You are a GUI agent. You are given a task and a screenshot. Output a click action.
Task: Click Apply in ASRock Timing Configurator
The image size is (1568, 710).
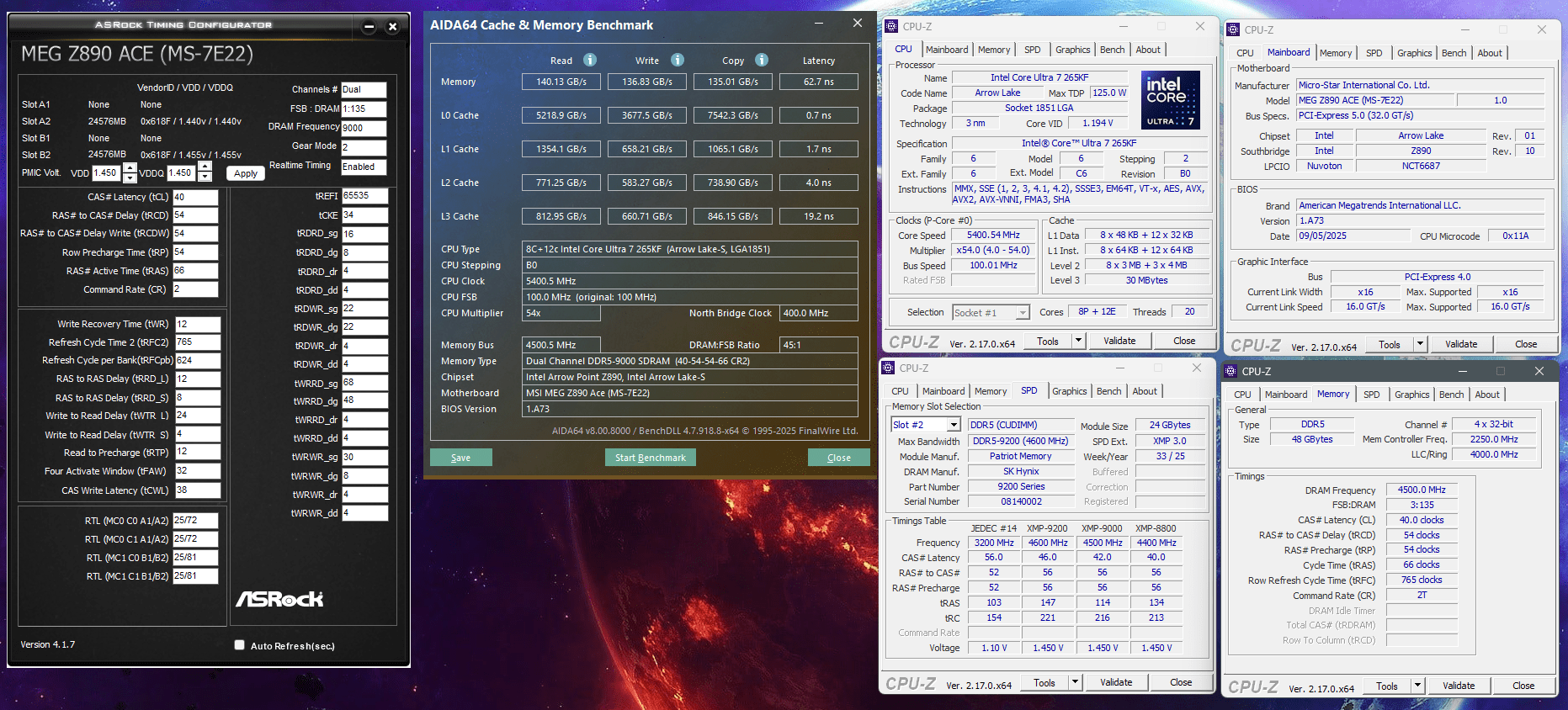tap(246, 173)
